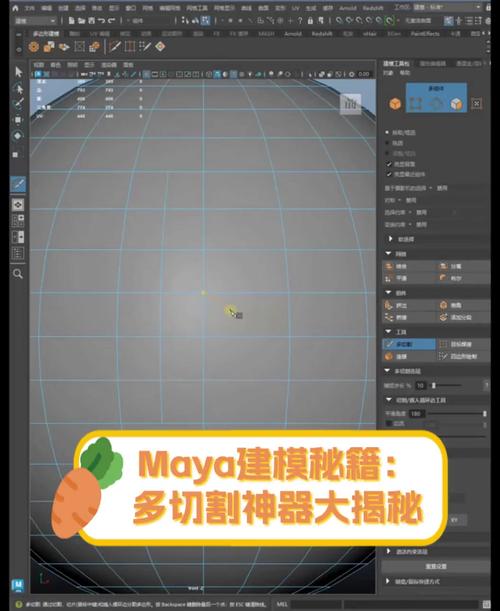Click the Multi-Cut (多切割) tool button
The image size is (500, 611).
pyautogui.click(x=408, y=344)
